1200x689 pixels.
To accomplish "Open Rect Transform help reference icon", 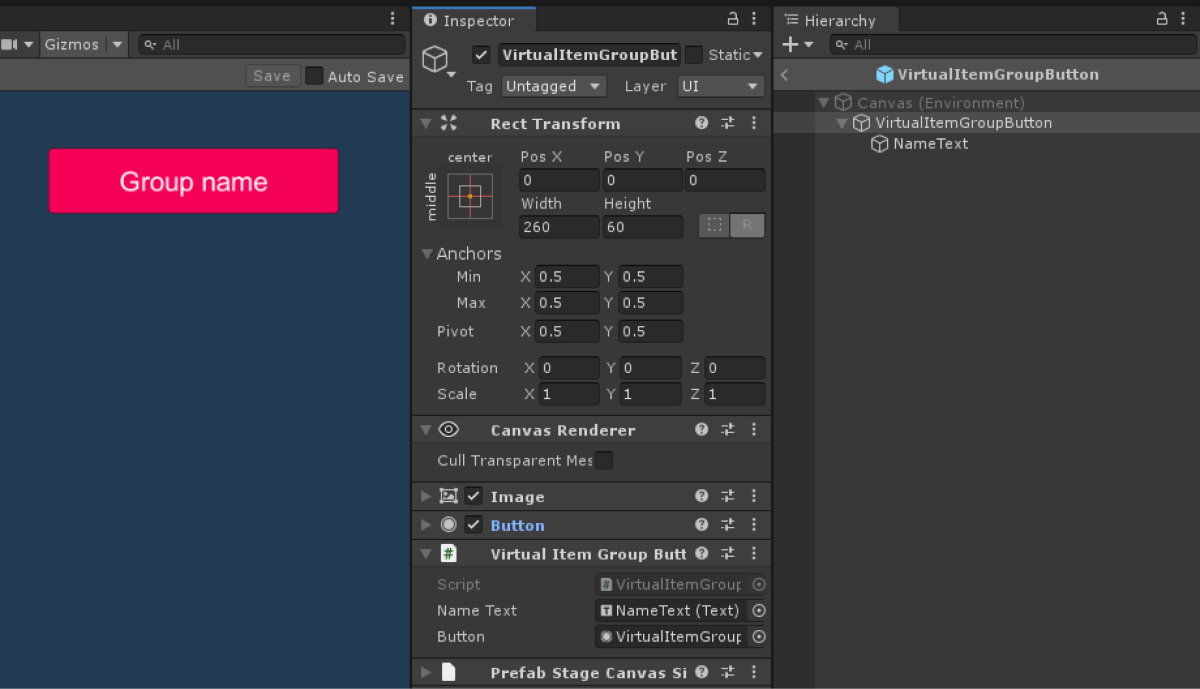I will [x=702, y=123].
